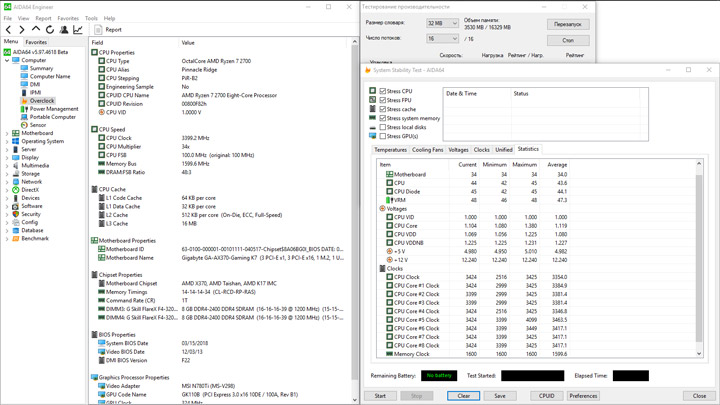The image size is (720, 405).
Task: Click the BIOS Properties section icon
Action: 94,334
